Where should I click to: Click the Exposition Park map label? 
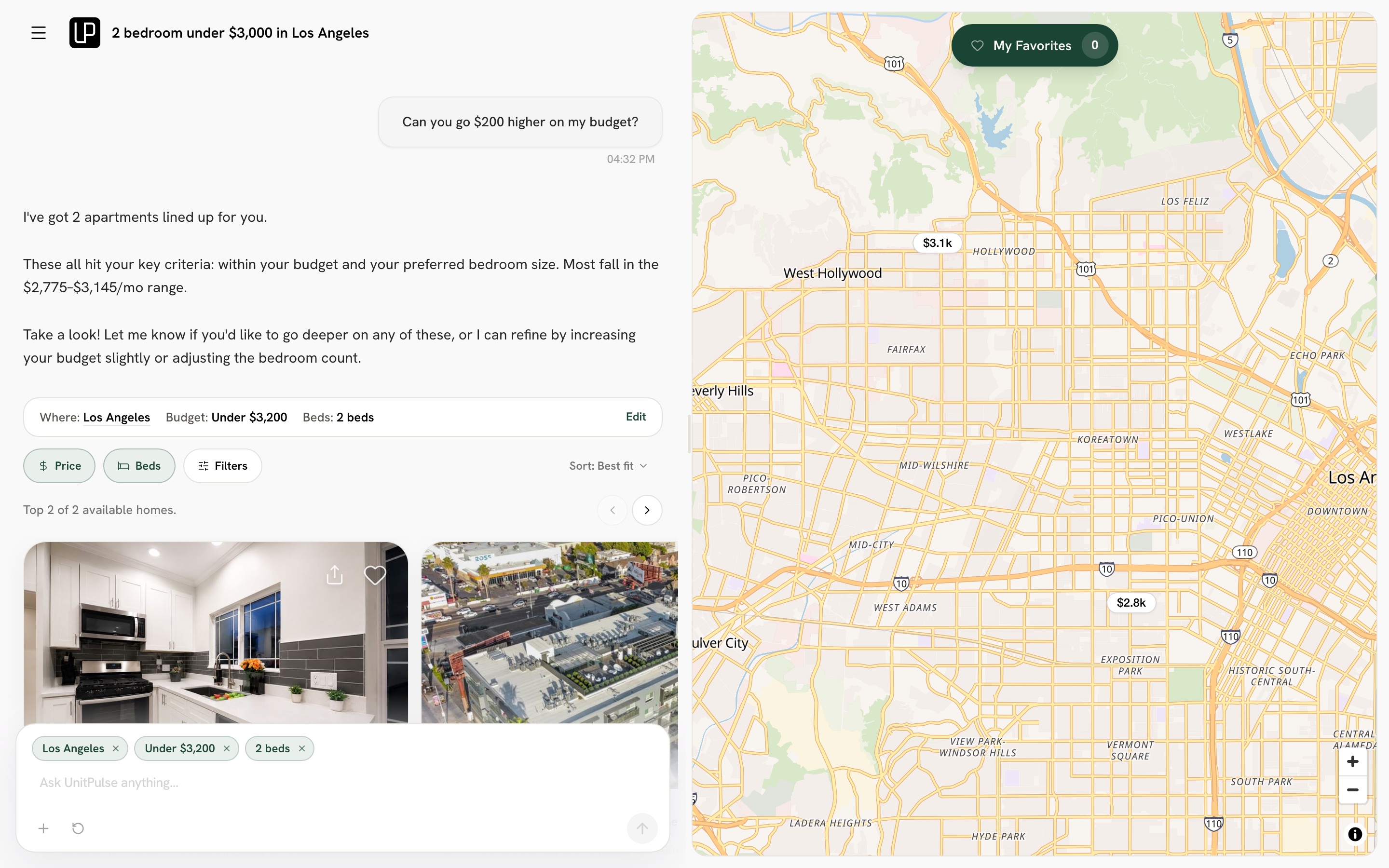(1130, 665)
